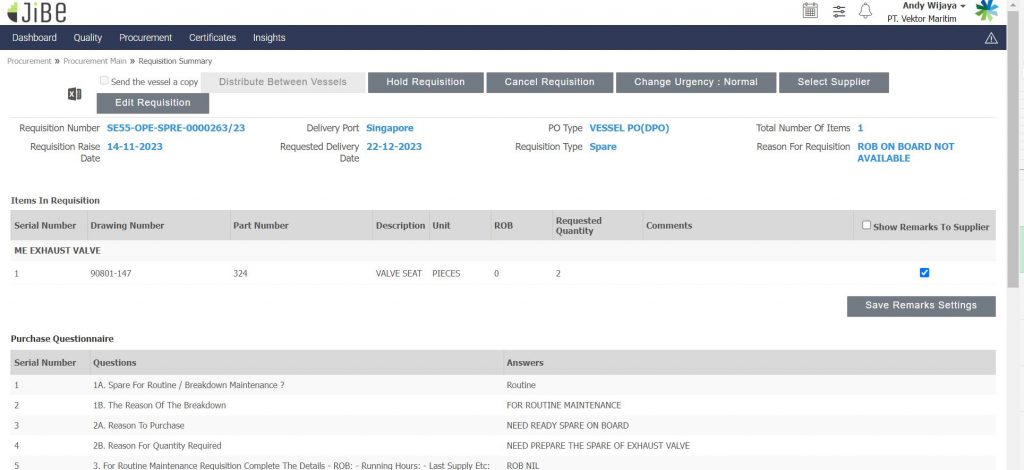Open the settings sliders icon
Screen dimensions: 1024x470
(839, 11)
